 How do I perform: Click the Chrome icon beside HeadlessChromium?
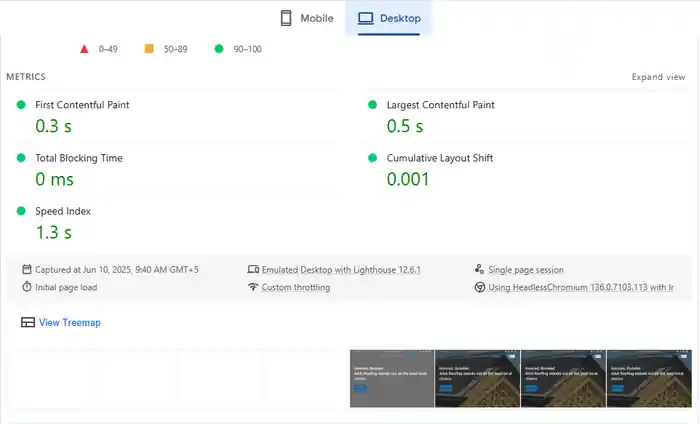click(480, 287)
